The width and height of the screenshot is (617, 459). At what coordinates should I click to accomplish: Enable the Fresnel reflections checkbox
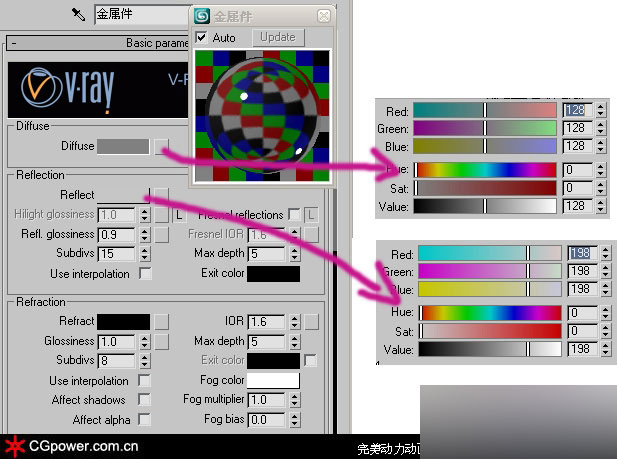pos(294,215)
